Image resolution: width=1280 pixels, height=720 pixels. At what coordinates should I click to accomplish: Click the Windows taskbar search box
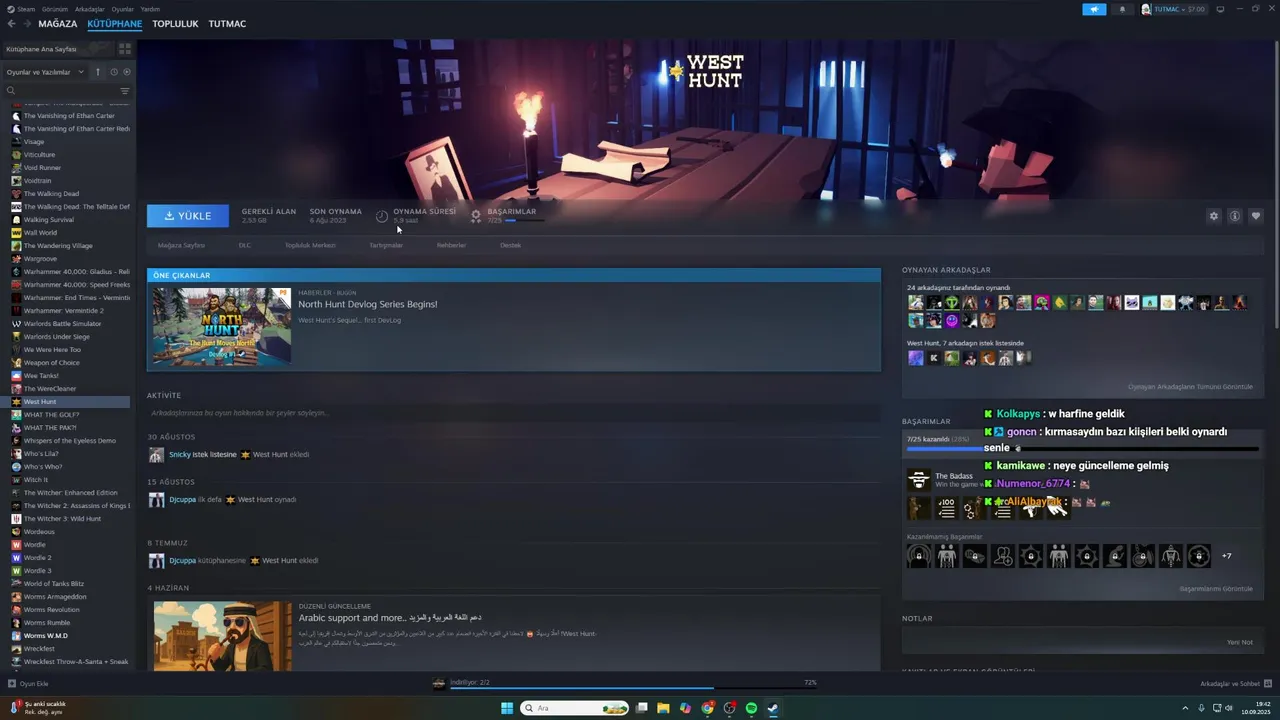click(574, 708)
